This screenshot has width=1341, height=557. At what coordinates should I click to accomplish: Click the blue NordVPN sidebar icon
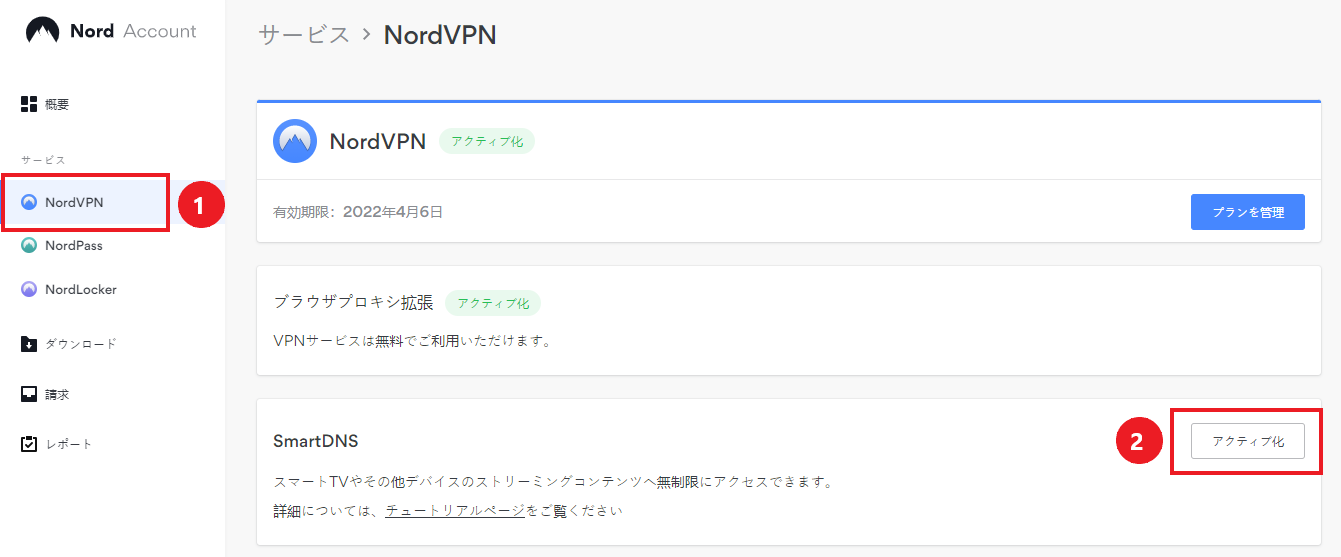[29, 203]
